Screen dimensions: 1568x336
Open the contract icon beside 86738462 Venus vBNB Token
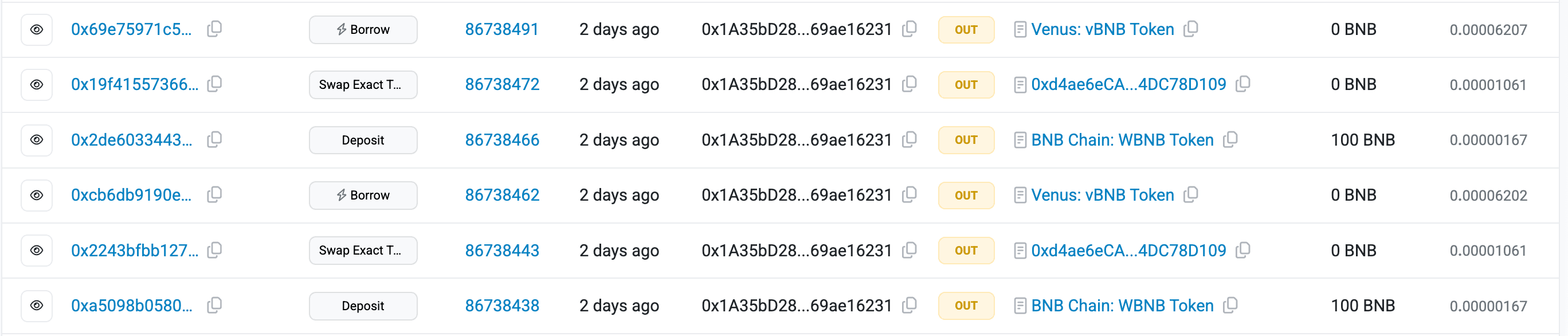click(1020, 196)
